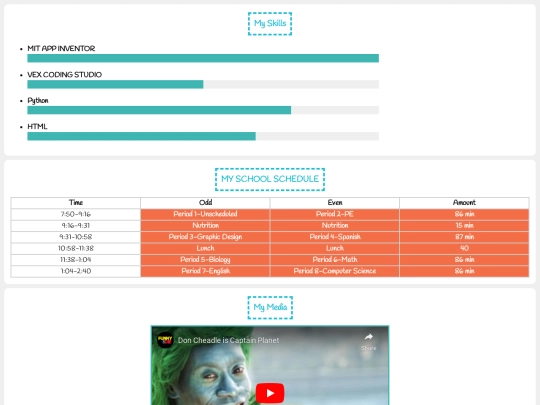
Task: Click the VEX CODING STUDIO progress bar
Action: [x=203, y=84]
